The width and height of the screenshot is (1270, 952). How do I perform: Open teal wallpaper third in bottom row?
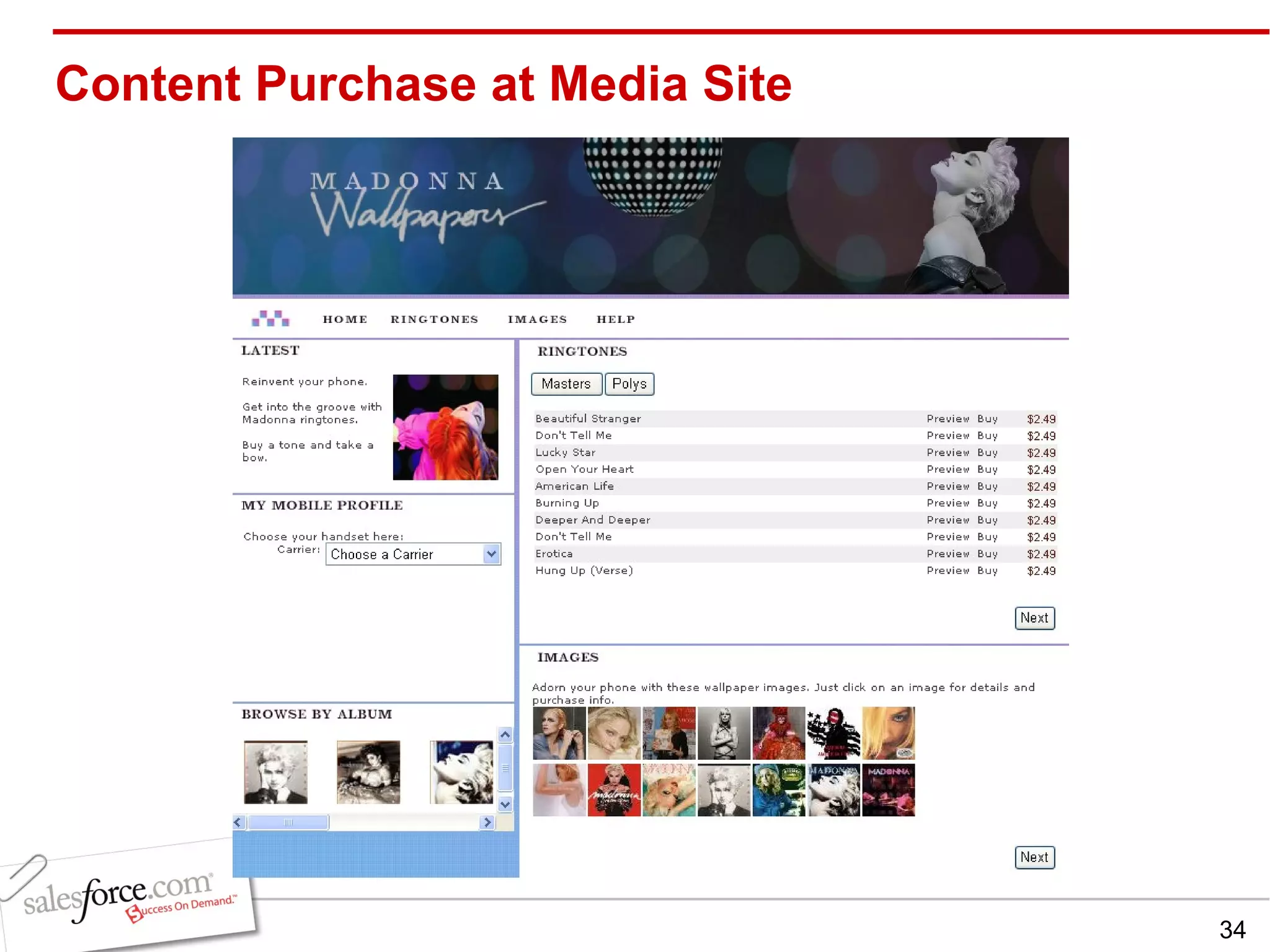point(669,790)
